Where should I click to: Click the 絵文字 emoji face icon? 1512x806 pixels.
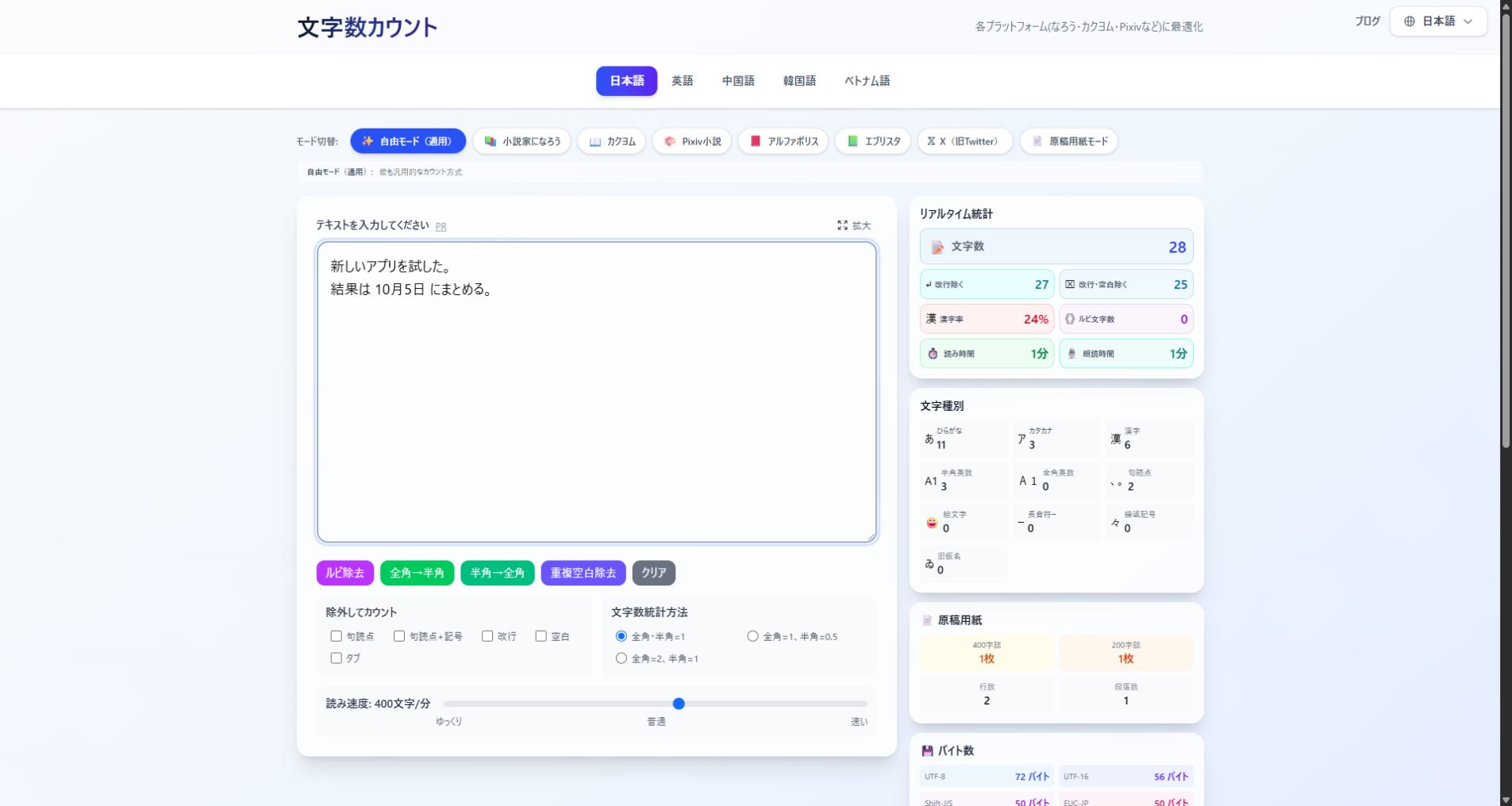[x=932, y=523]
